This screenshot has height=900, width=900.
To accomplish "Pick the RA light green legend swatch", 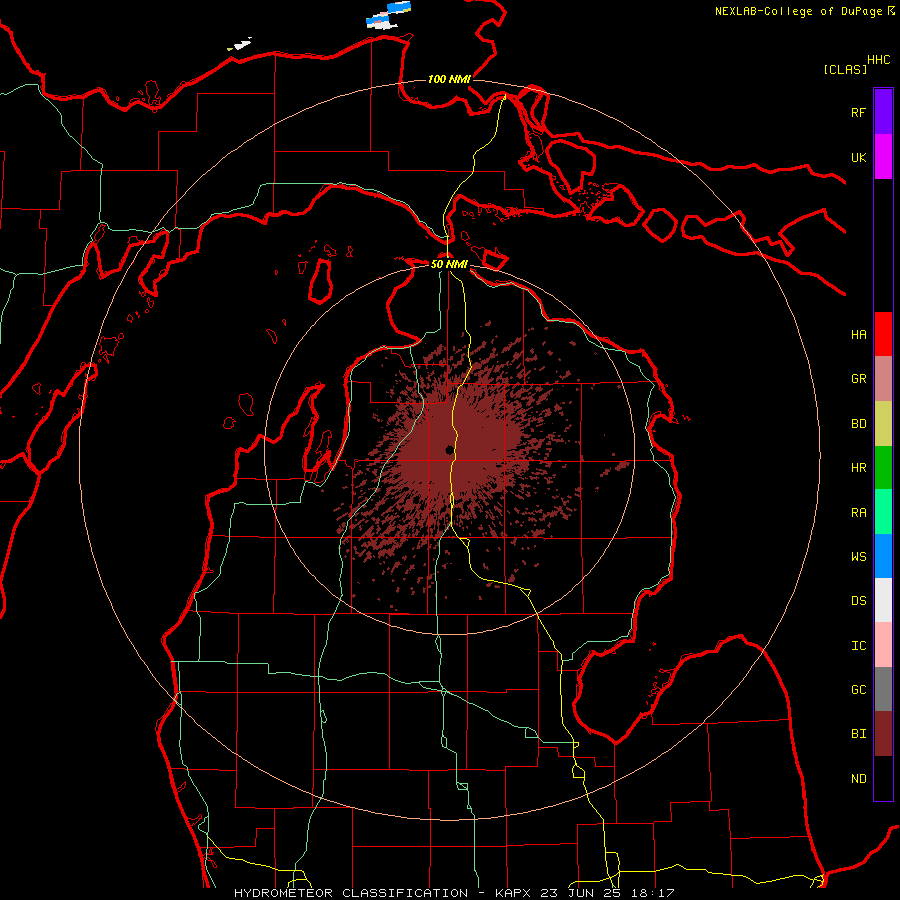I will [x=883, y=512].
